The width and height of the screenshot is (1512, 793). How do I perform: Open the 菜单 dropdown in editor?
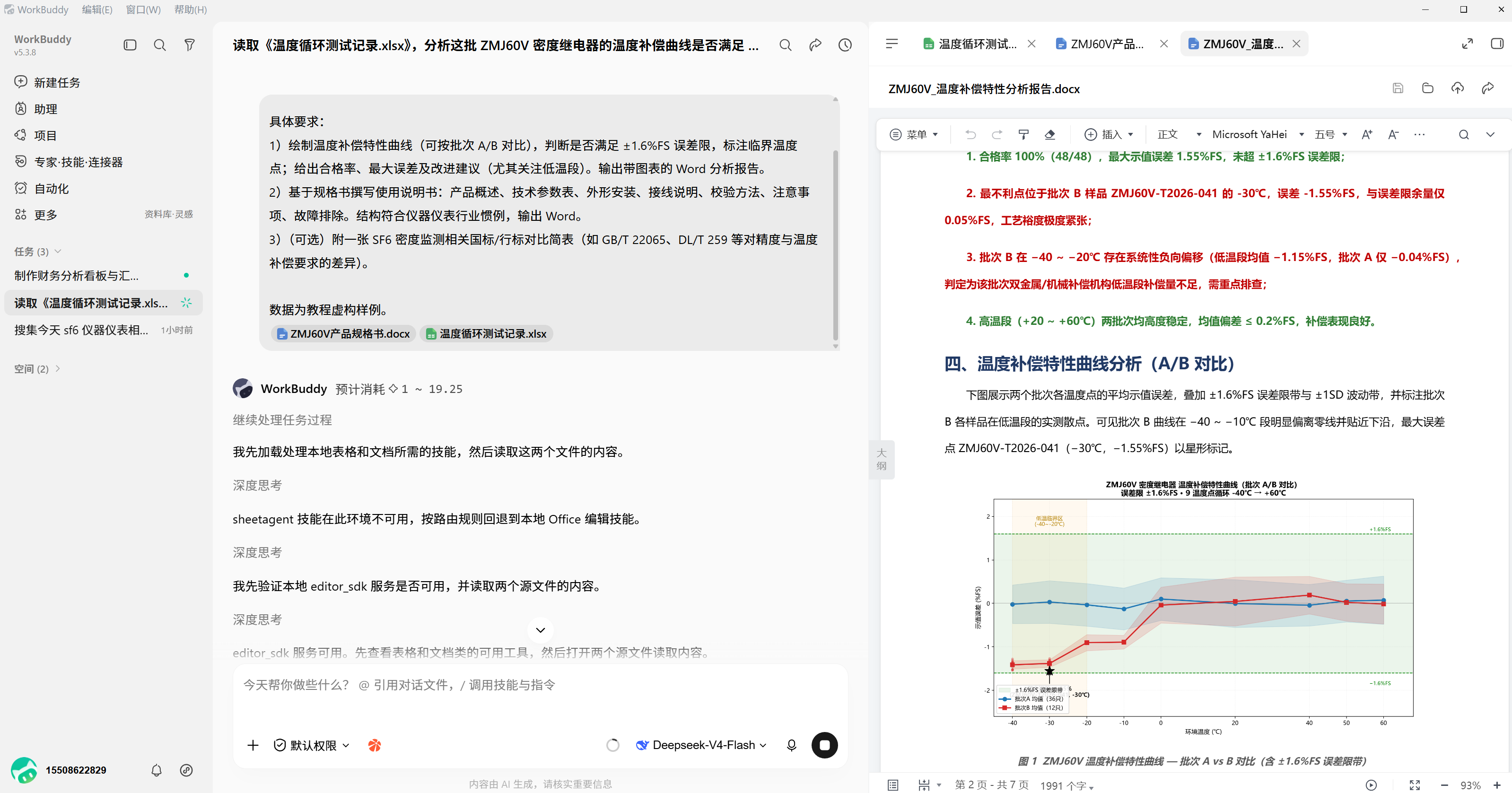click(913, 134)
